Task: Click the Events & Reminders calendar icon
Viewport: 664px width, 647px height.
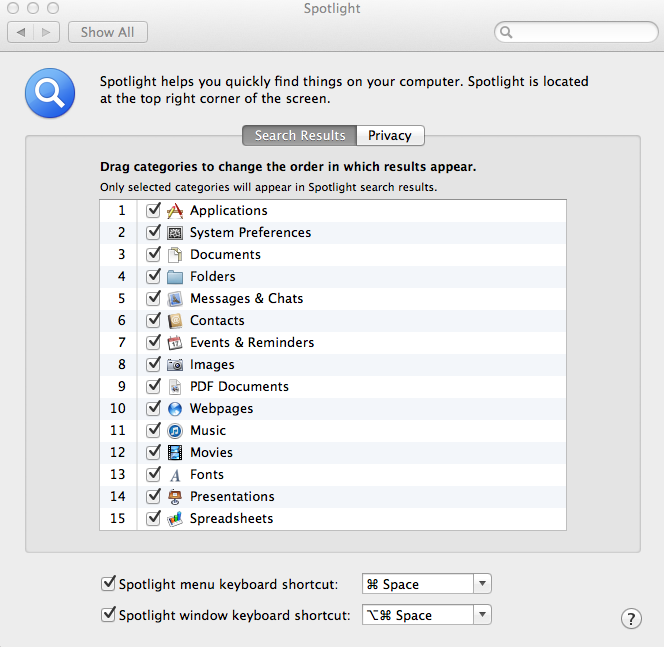Action: click(175, 343)
